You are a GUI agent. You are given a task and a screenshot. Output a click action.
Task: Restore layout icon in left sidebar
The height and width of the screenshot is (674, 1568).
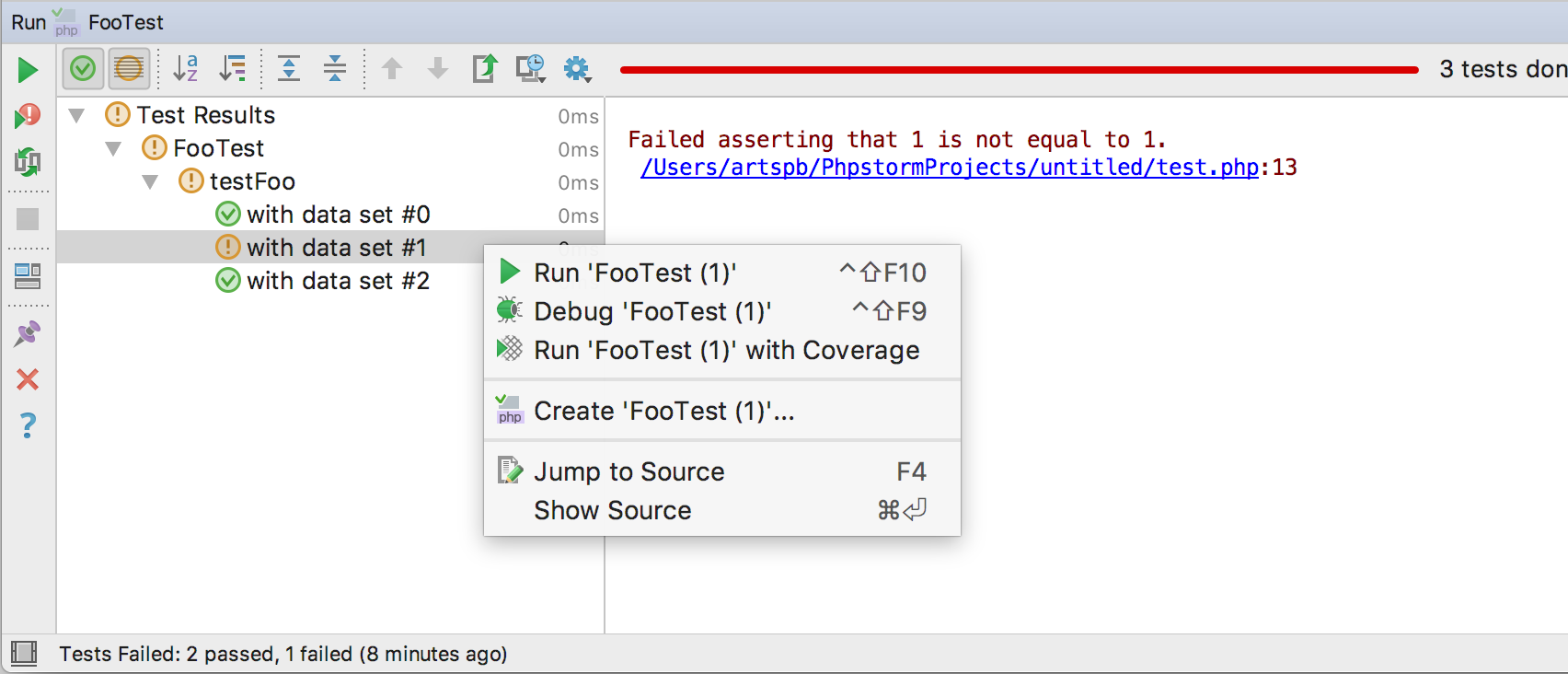28,275
